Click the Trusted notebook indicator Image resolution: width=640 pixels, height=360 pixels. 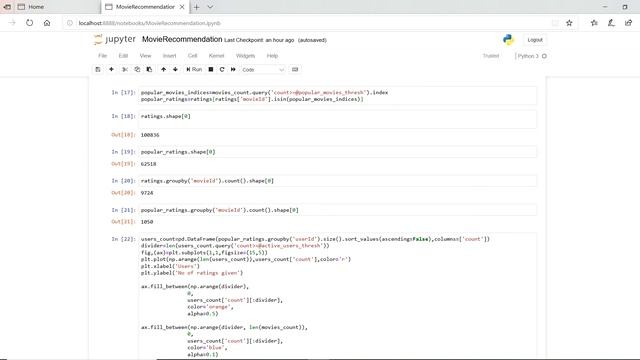click(x=491, y=56)
